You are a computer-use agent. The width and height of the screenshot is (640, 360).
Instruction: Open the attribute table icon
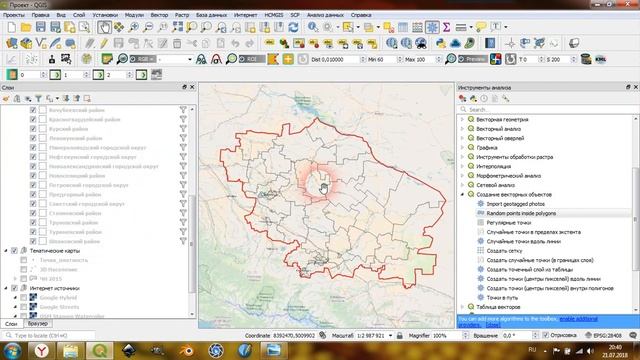pyautogui.click(x=403, y=27)
